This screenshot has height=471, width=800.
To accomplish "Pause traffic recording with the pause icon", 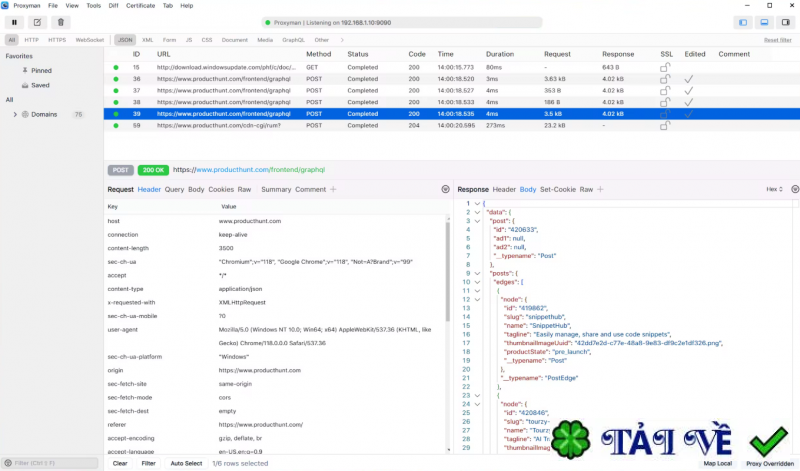I will point(14,22).
